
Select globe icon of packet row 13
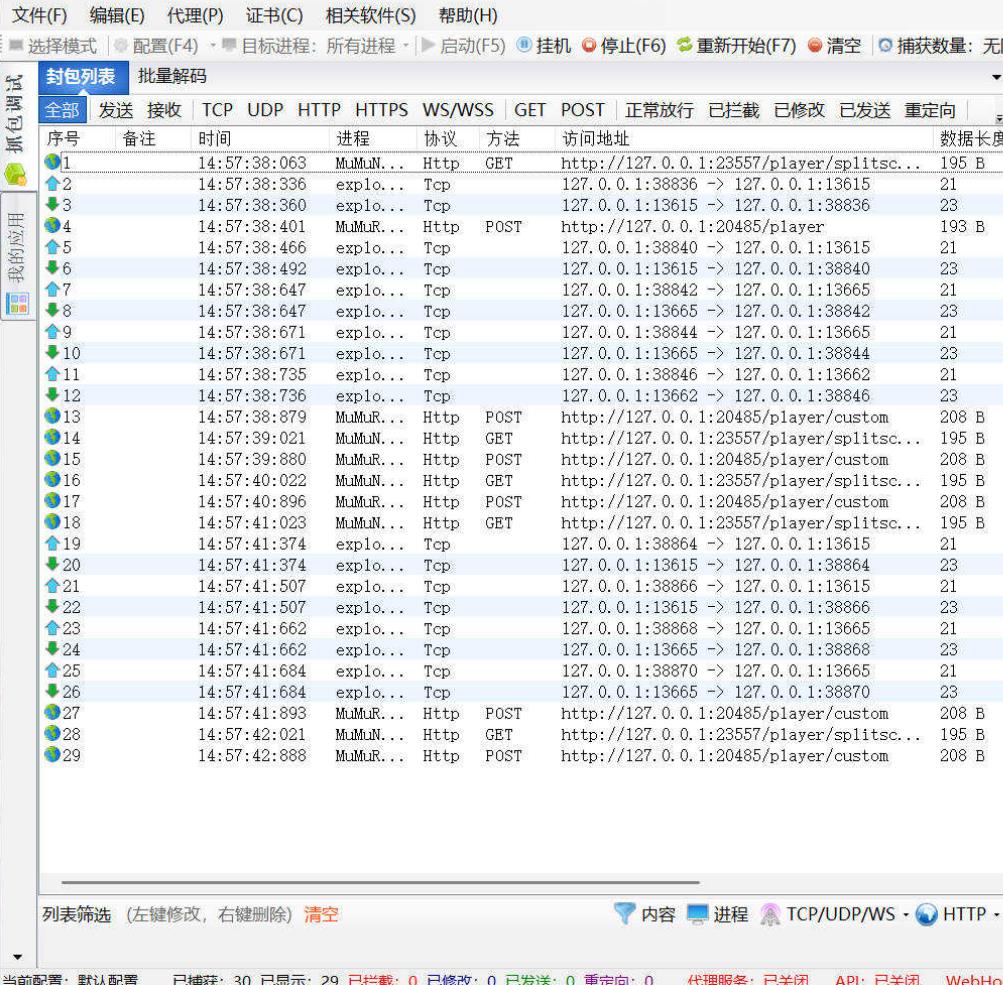click(x=52, y=416)
